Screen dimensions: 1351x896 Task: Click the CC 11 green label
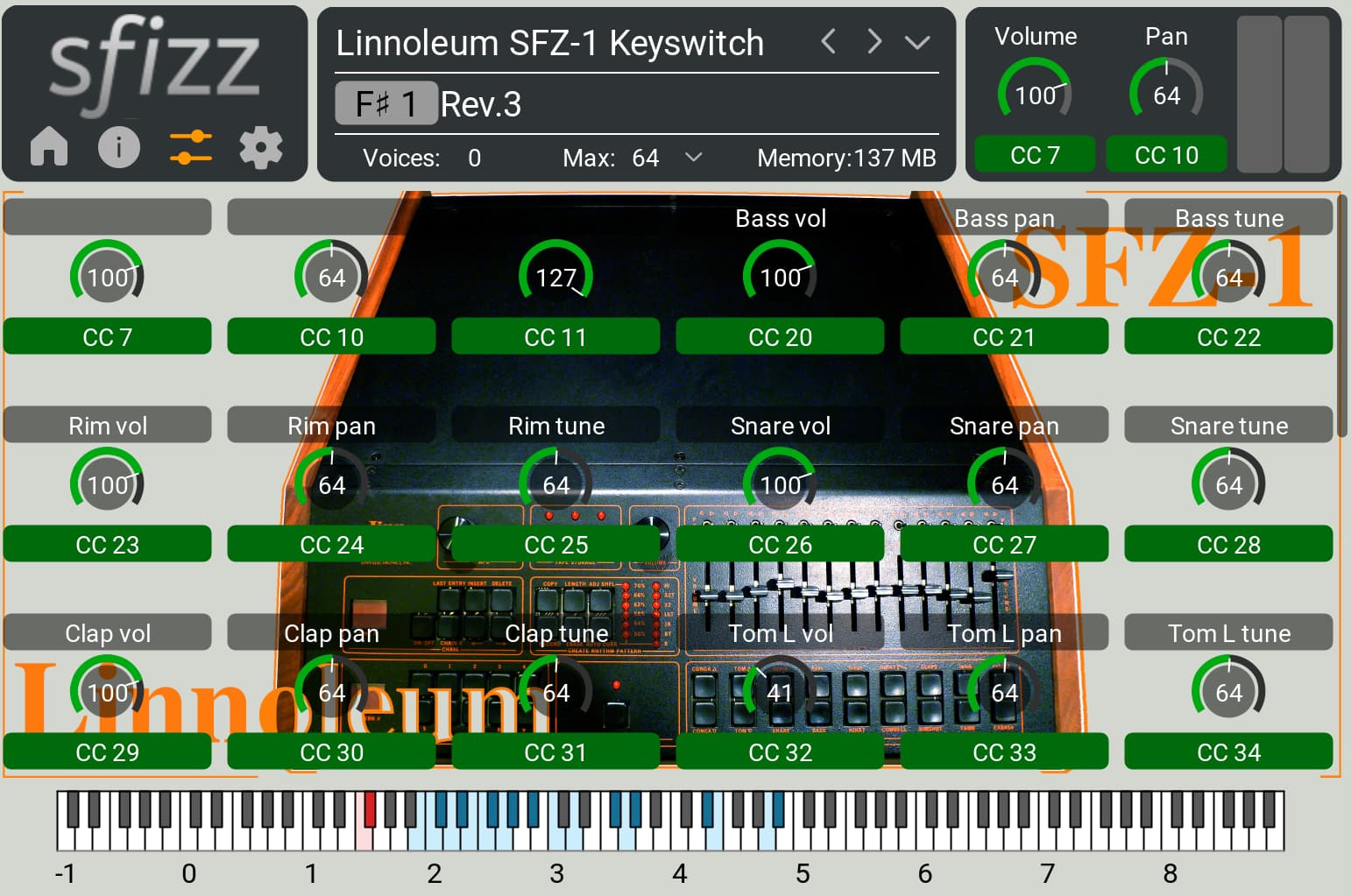[555, 336]
